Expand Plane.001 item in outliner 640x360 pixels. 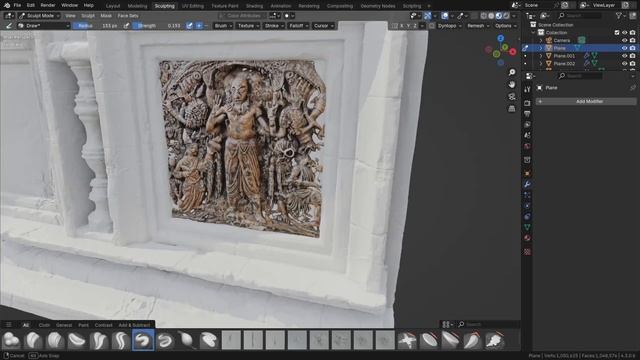pyautogui.click(x=541, y=56)
